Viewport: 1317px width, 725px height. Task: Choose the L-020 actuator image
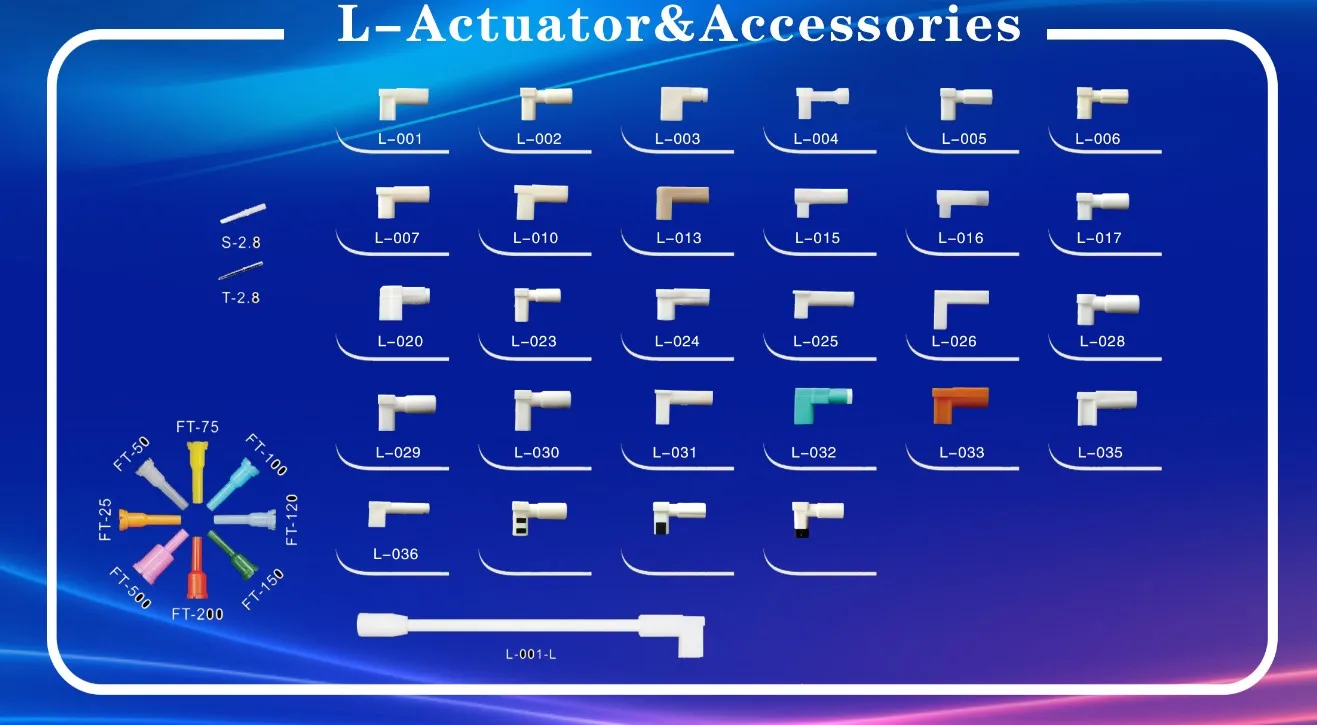pos(404,301)
